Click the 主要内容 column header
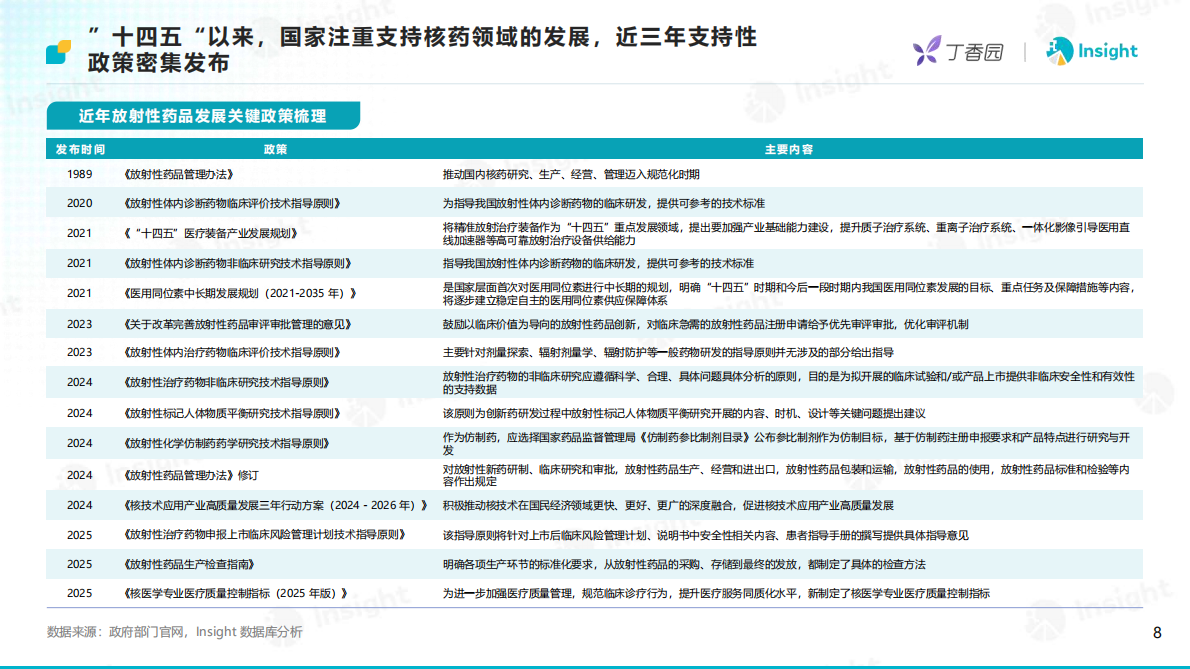This screenshot has height=669, width=1190. (x=789, y=148)
